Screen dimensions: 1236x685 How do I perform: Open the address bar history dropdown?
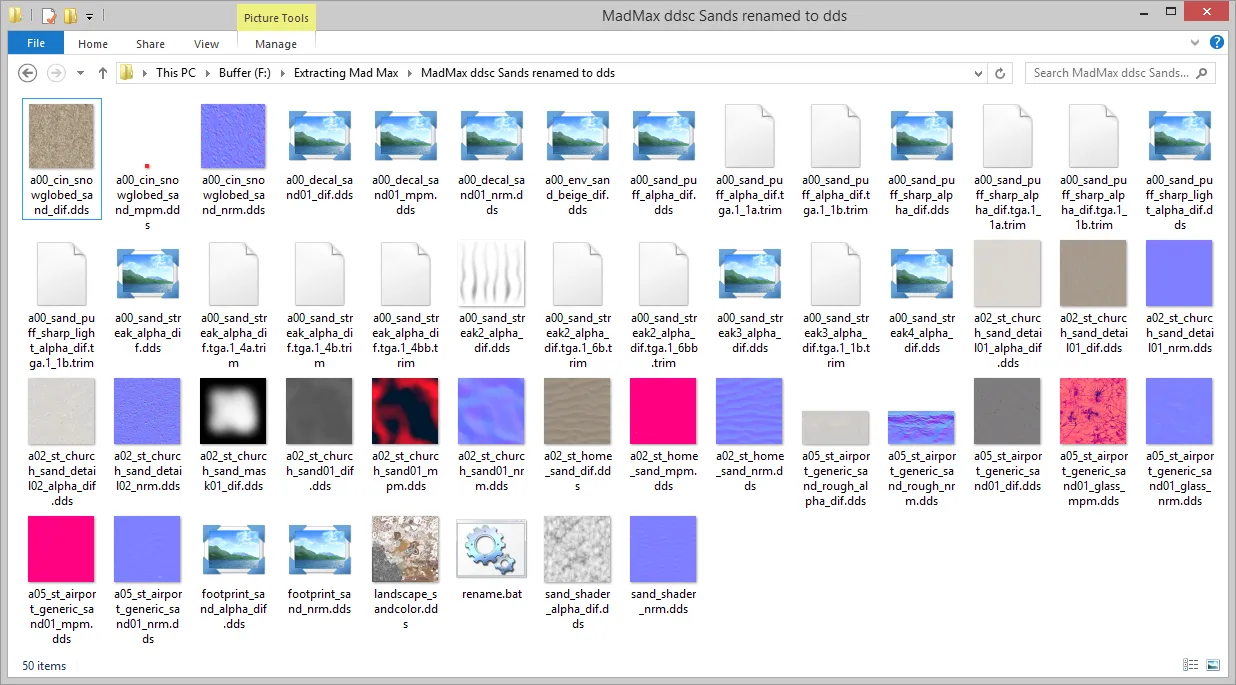click(978, 73)
